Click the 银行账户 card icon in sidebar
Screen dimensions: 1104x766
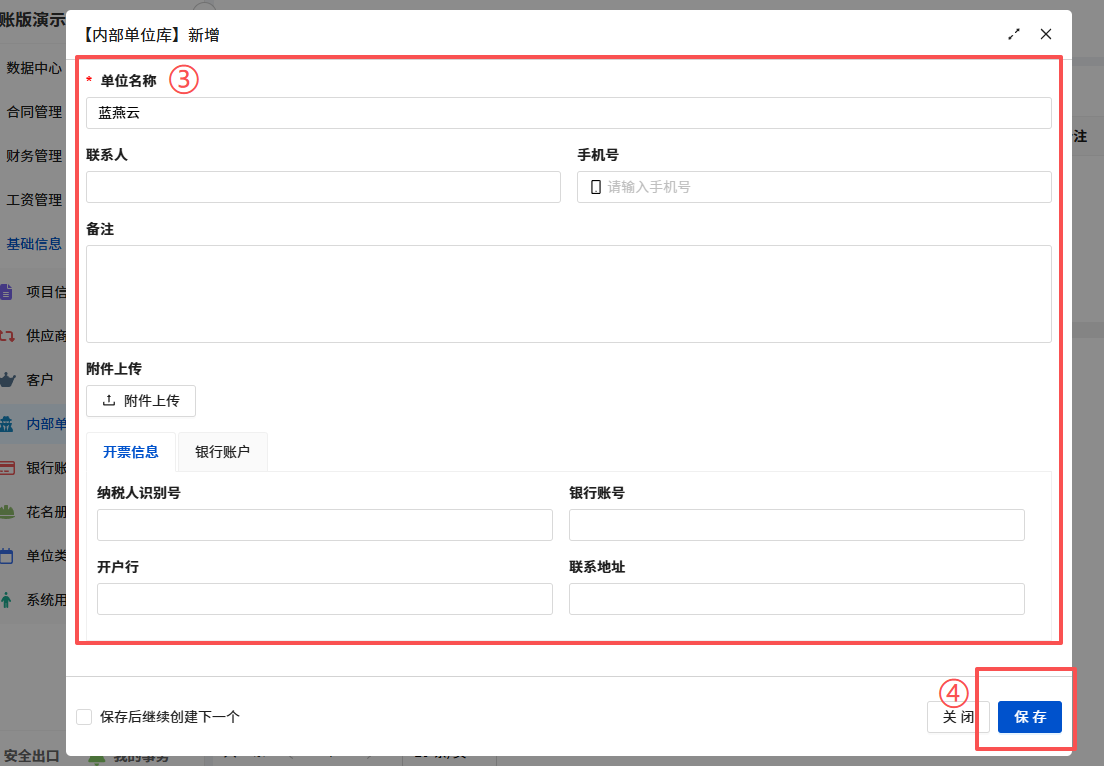point(6,467)
